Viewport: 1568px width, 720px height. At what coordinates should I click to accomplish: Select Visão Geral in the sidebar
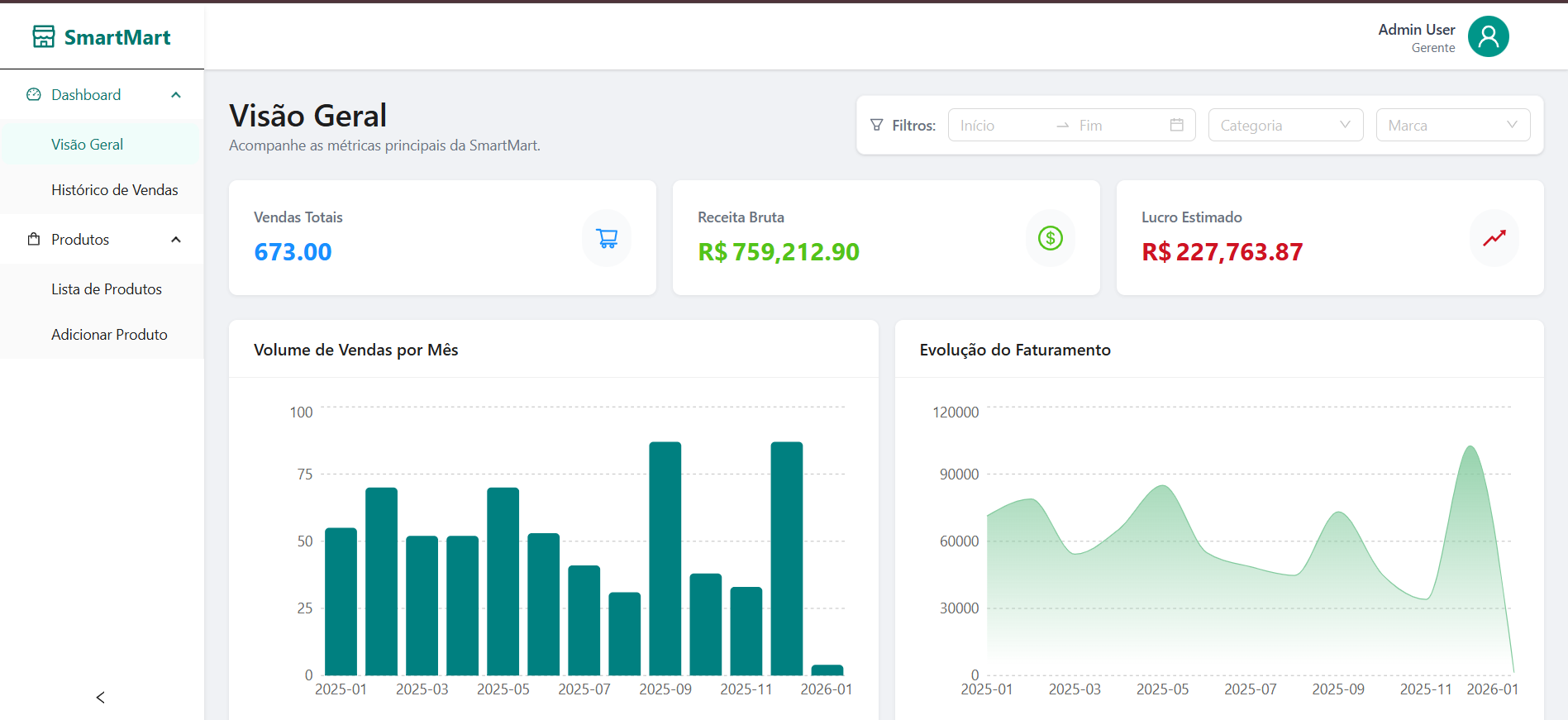[87, 145]
